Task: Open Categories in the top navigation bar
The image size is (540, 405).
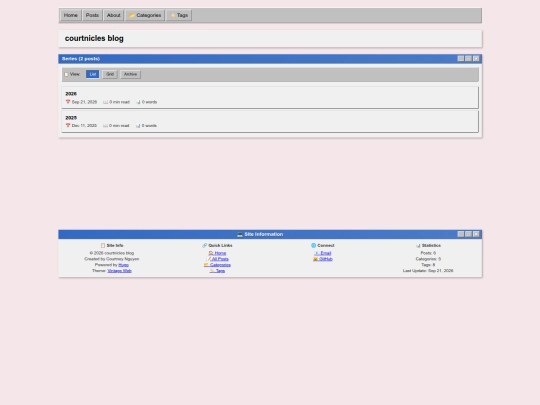Action: point(145,15)
